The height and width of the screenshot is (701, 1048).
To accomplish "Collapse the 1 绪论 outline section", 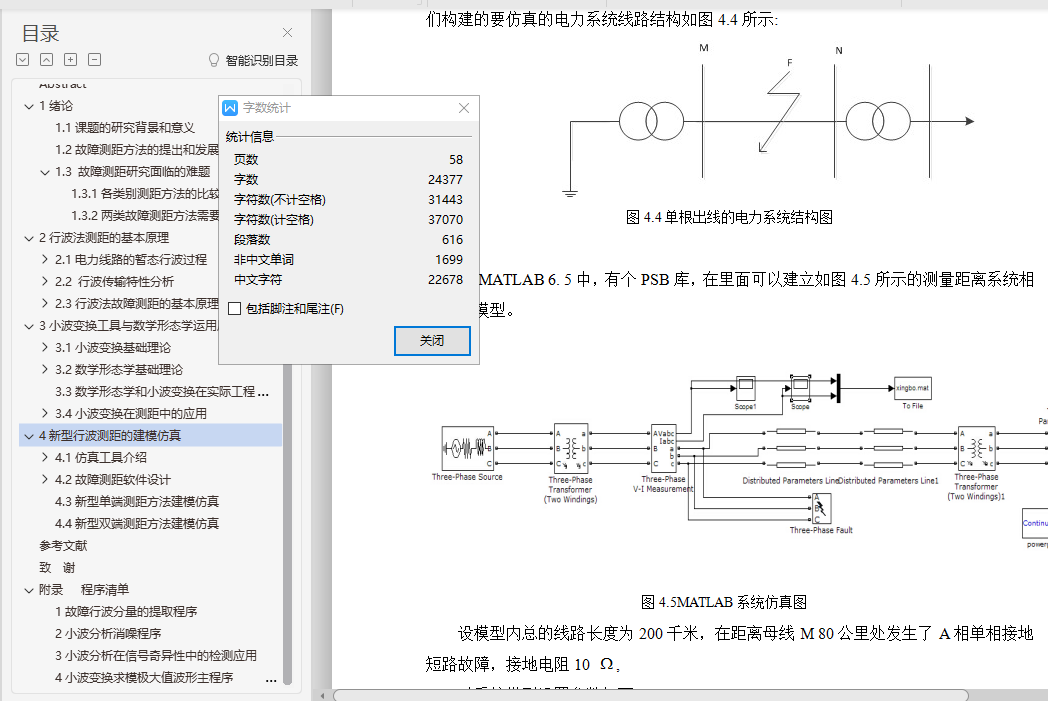I will click(29, 106).
